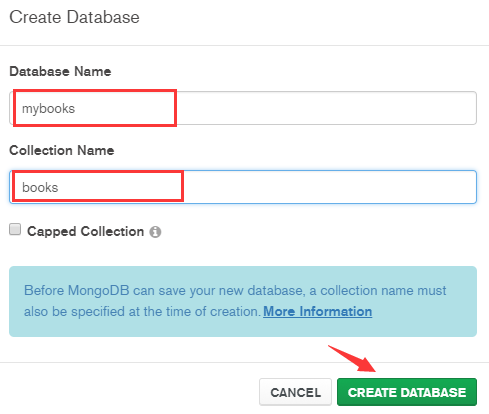Image resolution: width=489 pixels, height=414 pixels.
Task: Focus the Database Name input field
Action: click(x=243, y=108)
